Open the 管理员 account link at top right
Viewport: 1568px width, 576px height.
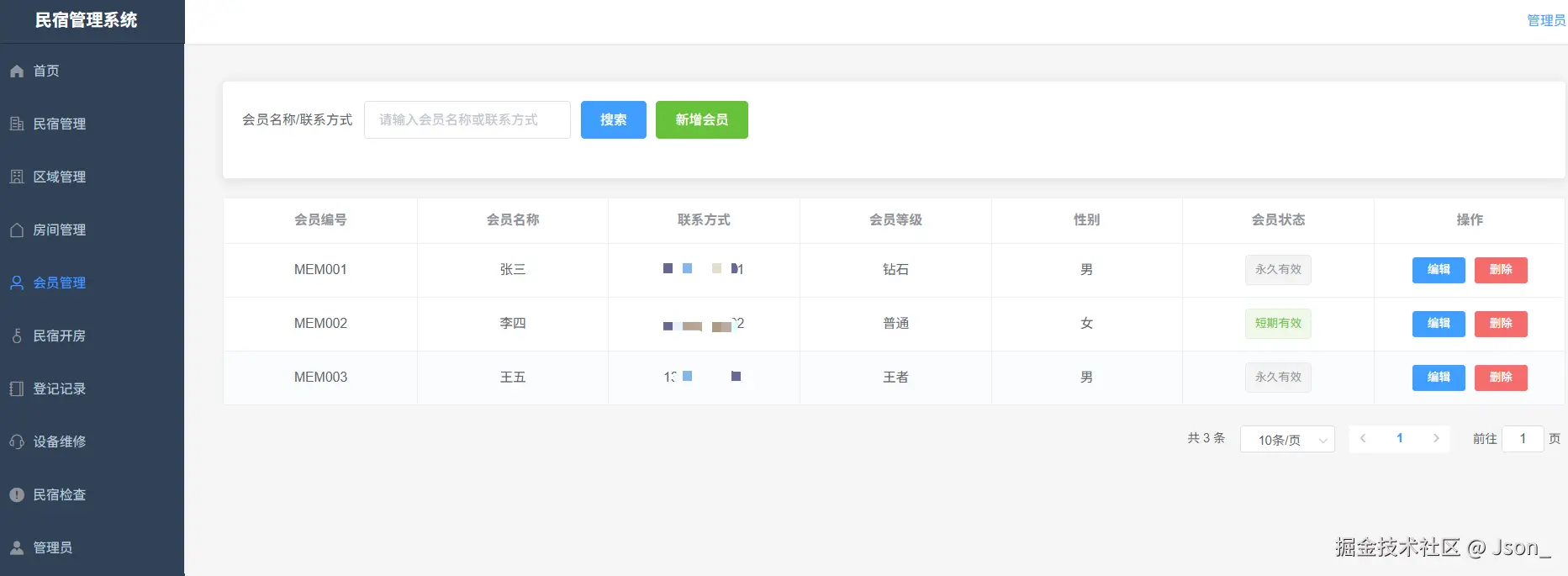(1546, 20)
